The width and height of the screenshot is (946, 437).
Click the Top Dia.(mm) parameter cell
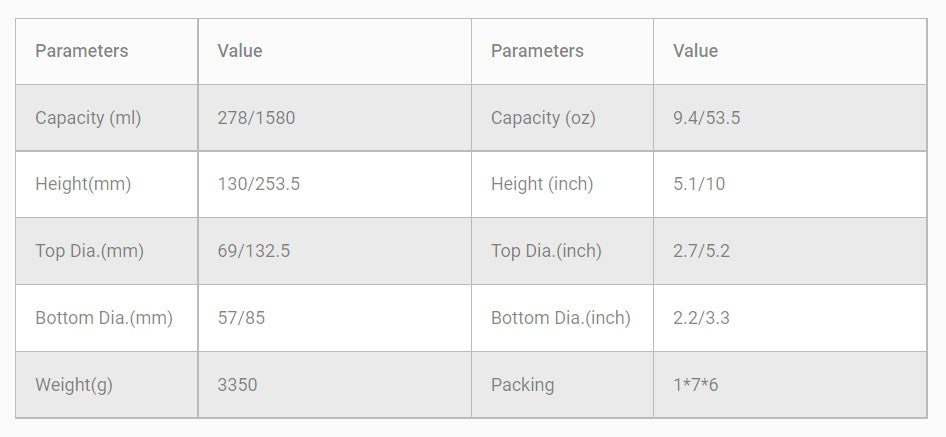(x=89, y=251)
